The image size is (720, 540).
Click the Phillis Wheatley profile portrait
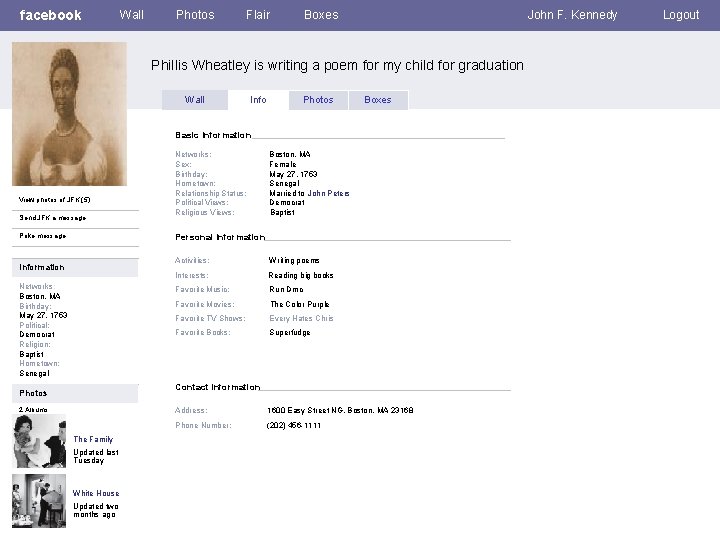(69, 114)
